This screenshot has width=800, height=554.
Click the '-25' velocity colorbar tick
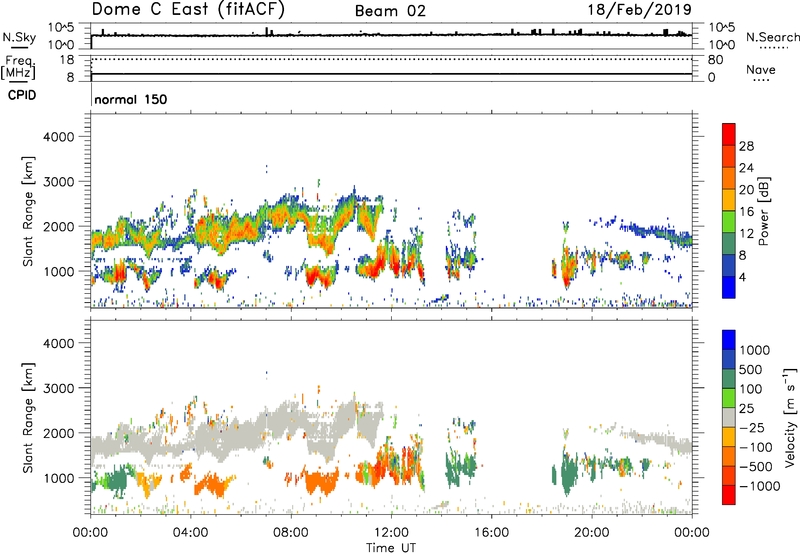click(x=752, y=428)
